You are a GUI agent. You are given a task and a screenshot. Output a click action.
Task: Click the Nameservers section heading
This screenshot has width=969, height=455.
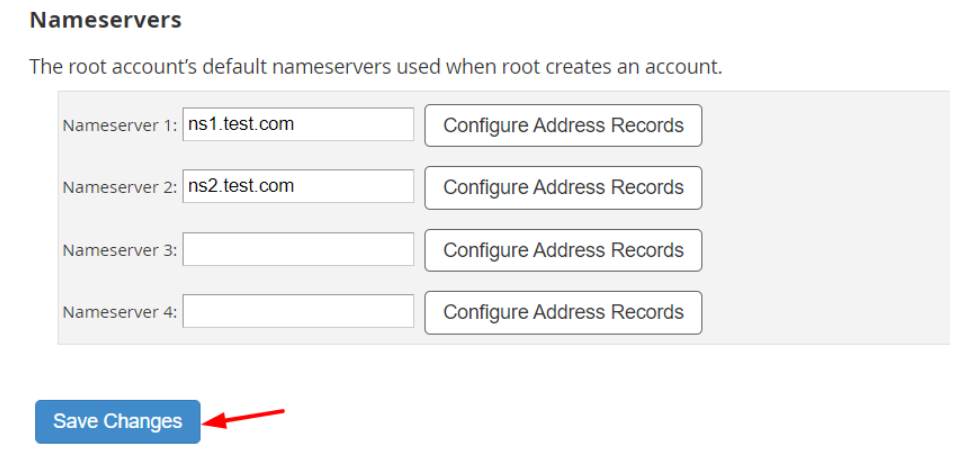pos(105,19)
